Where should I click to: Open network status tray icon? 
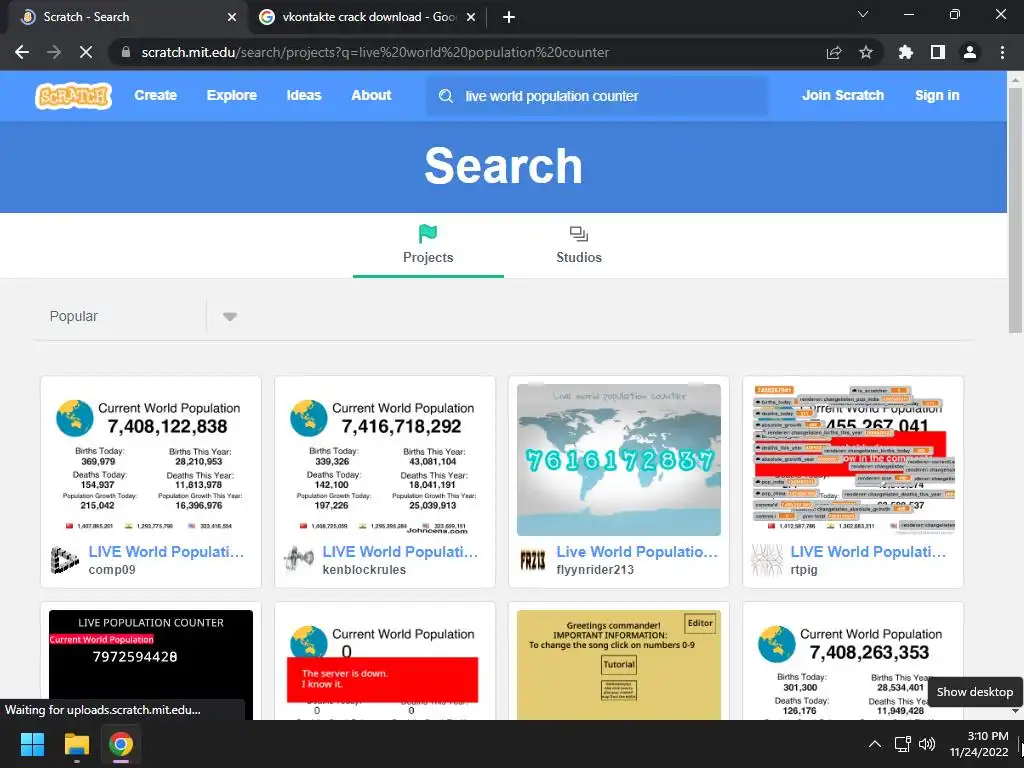pyautogui.click(x=903, y=744)
